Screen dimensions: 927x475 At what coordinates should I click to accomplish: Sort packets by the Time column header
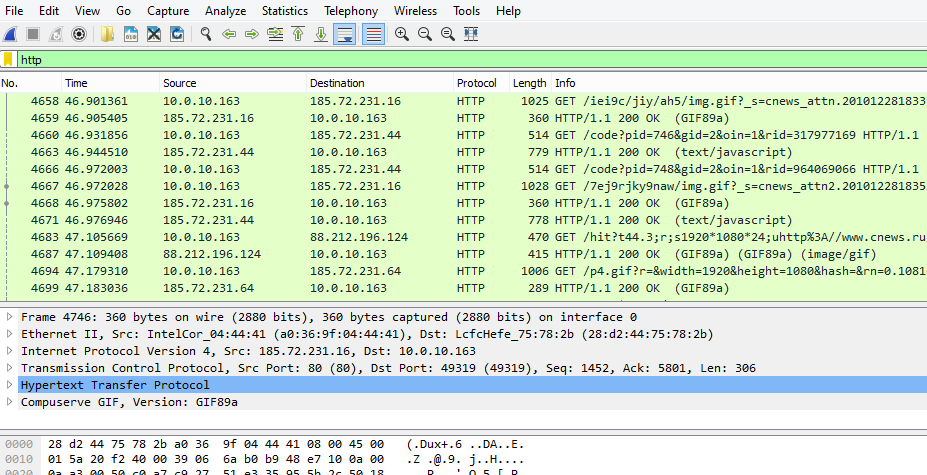click(x=76, y=83)
